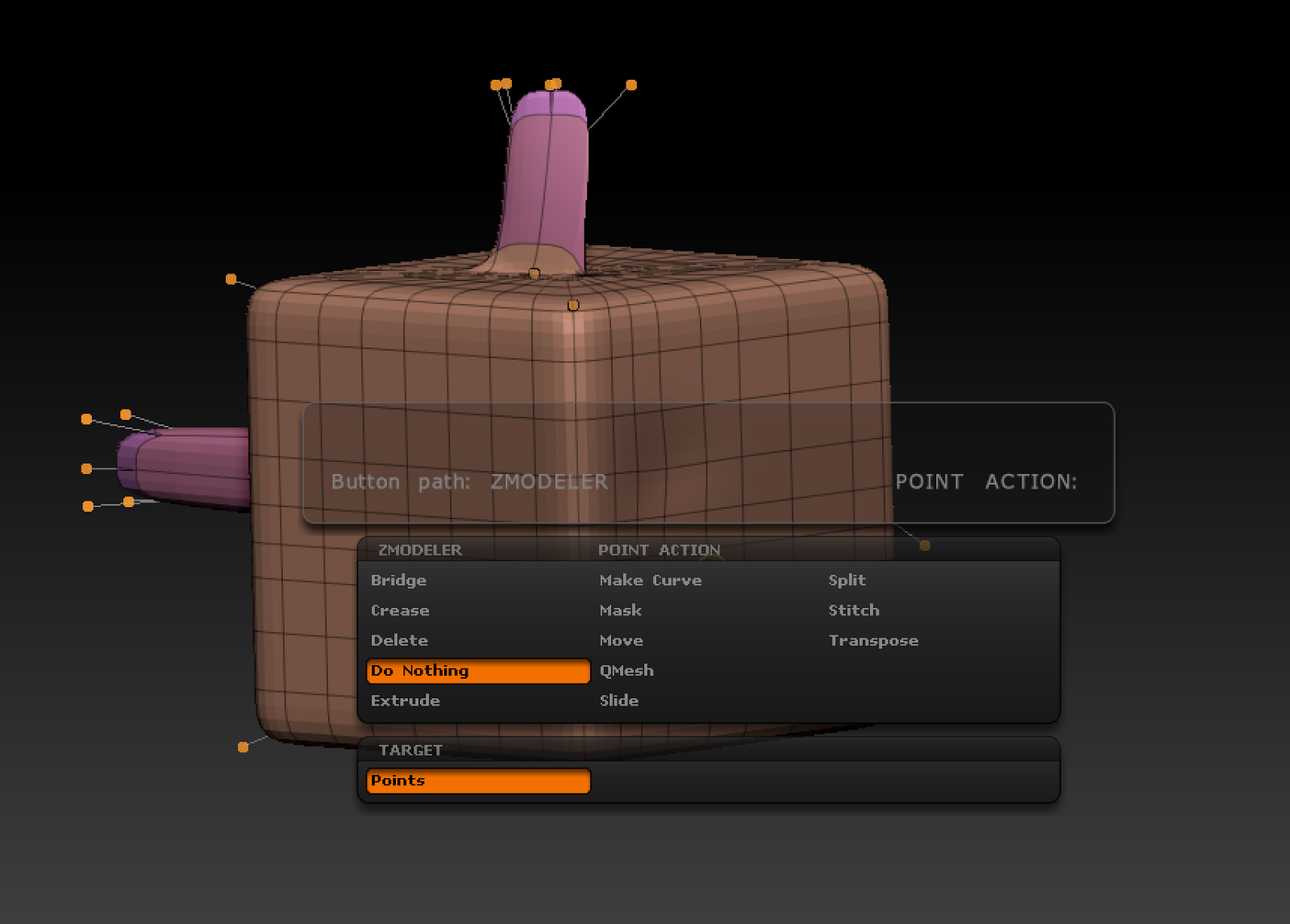This screenshot has width=1290, height=924.
Task: Select the Move point action
Action: [622, 640]
